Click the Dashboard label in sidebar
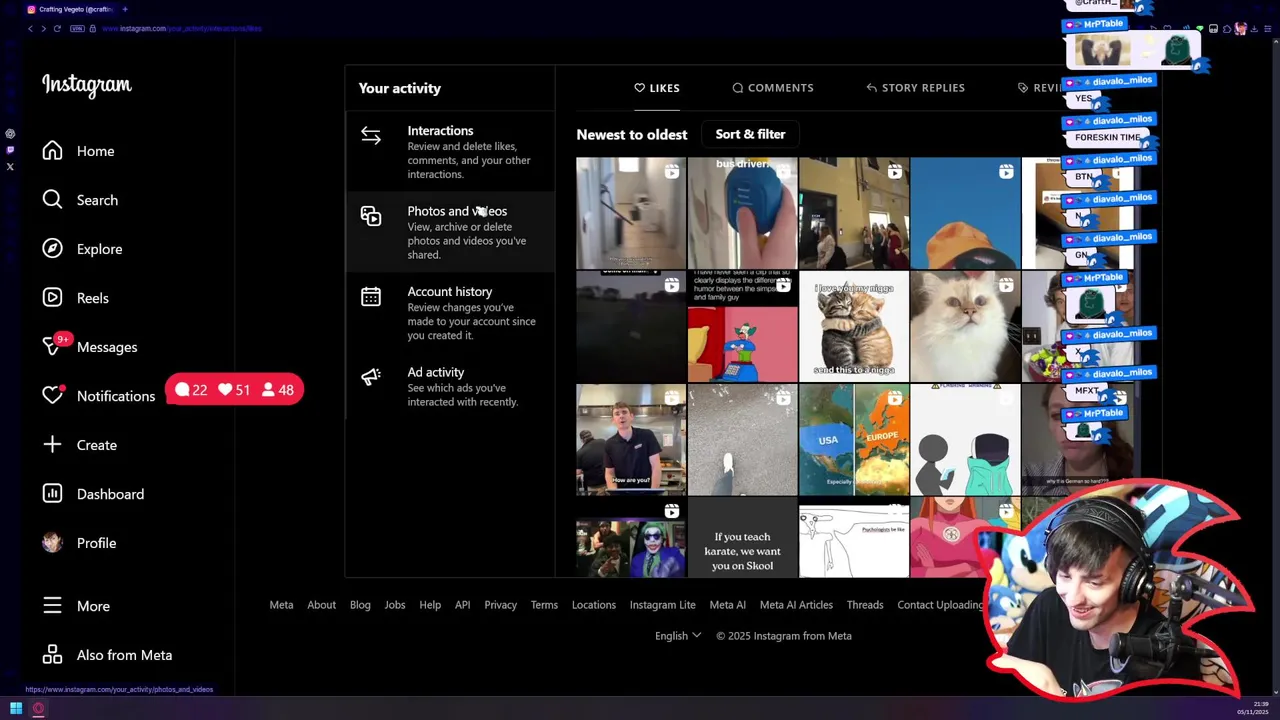Image resolution: width=1280 pixels, height=720 pixels. tap(110, 494)
